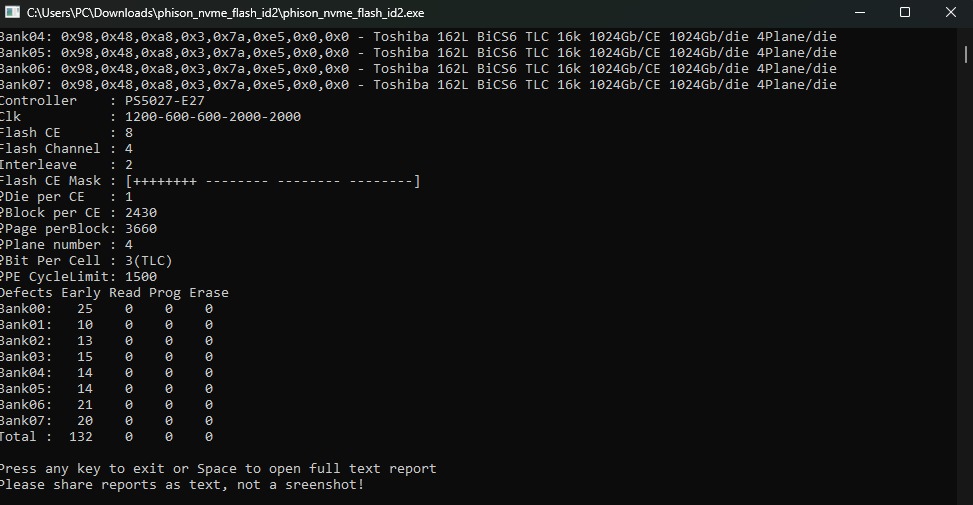Click the empty scrollbar track below the thumb

coord(966,279)
